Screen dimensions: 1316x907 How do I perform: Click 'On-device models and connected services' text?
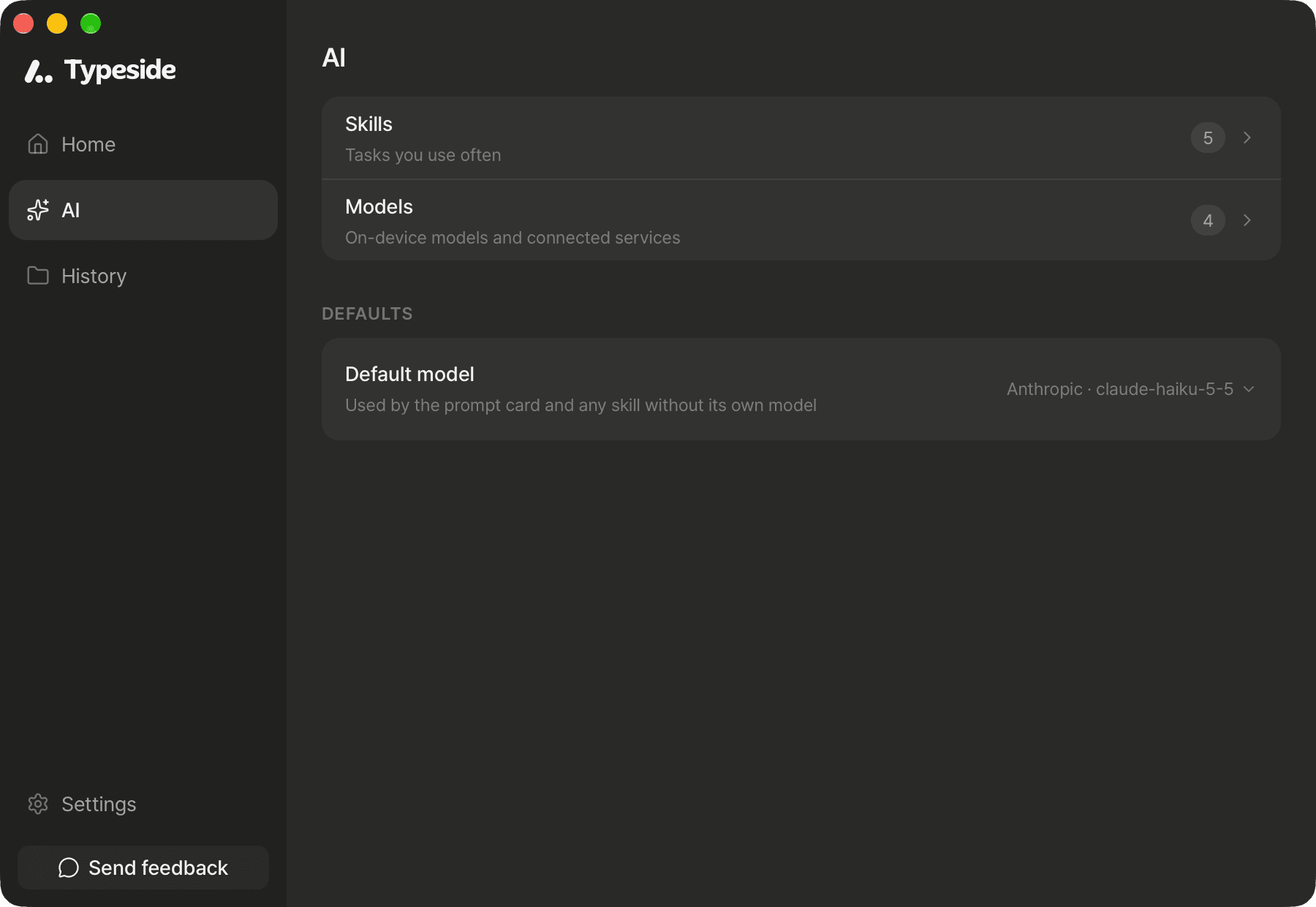(x=513, y=238)
